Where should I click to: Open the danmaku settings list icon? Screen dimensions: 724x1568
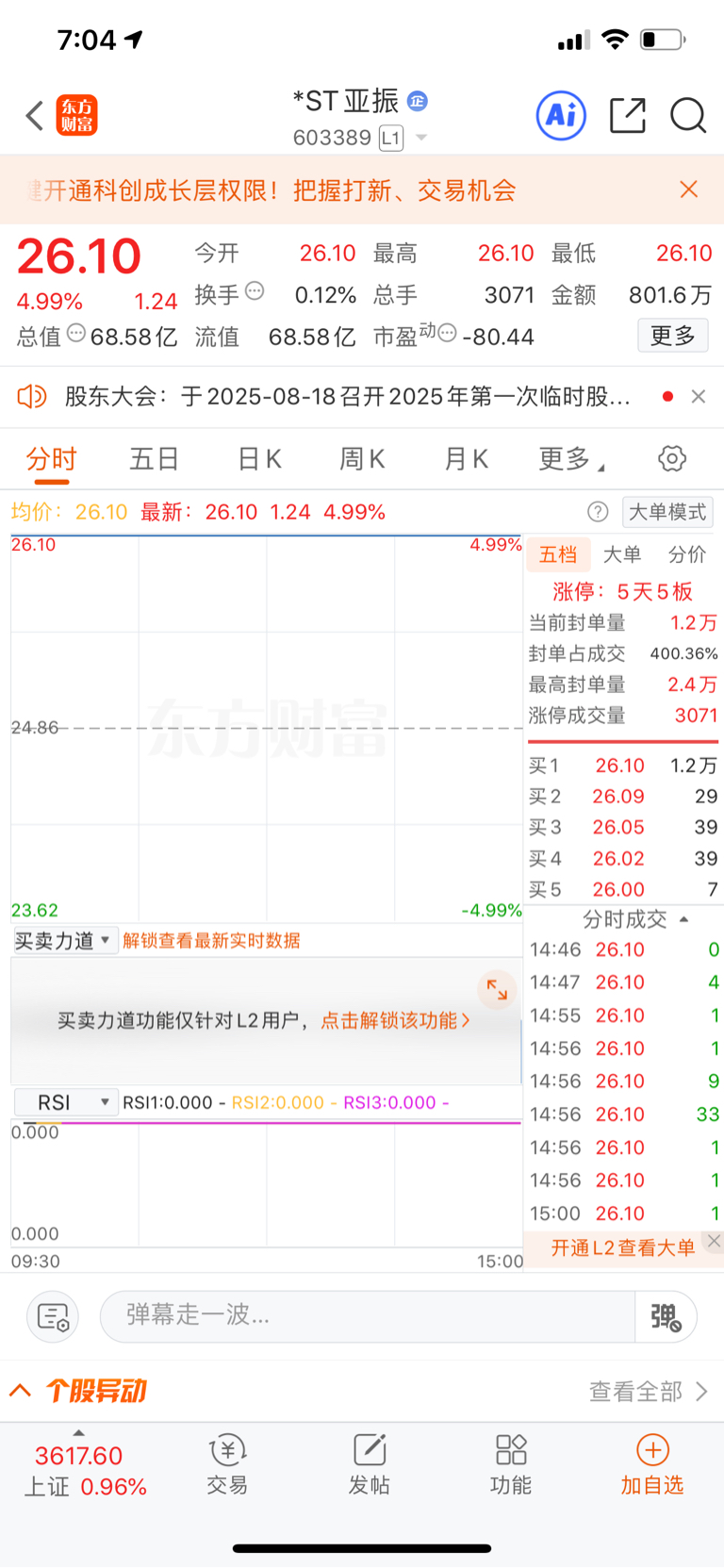click(53, 1316)
